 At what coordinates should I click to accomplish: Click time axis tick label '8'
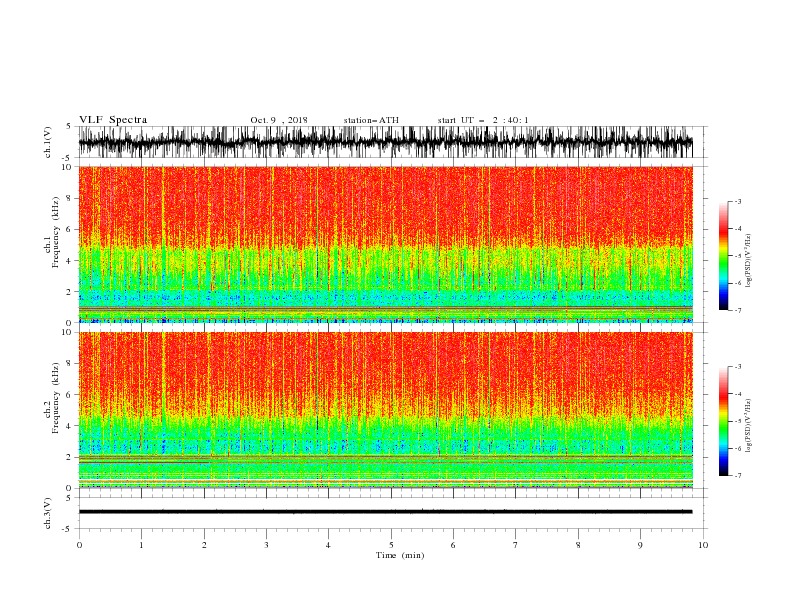(578, 545)
